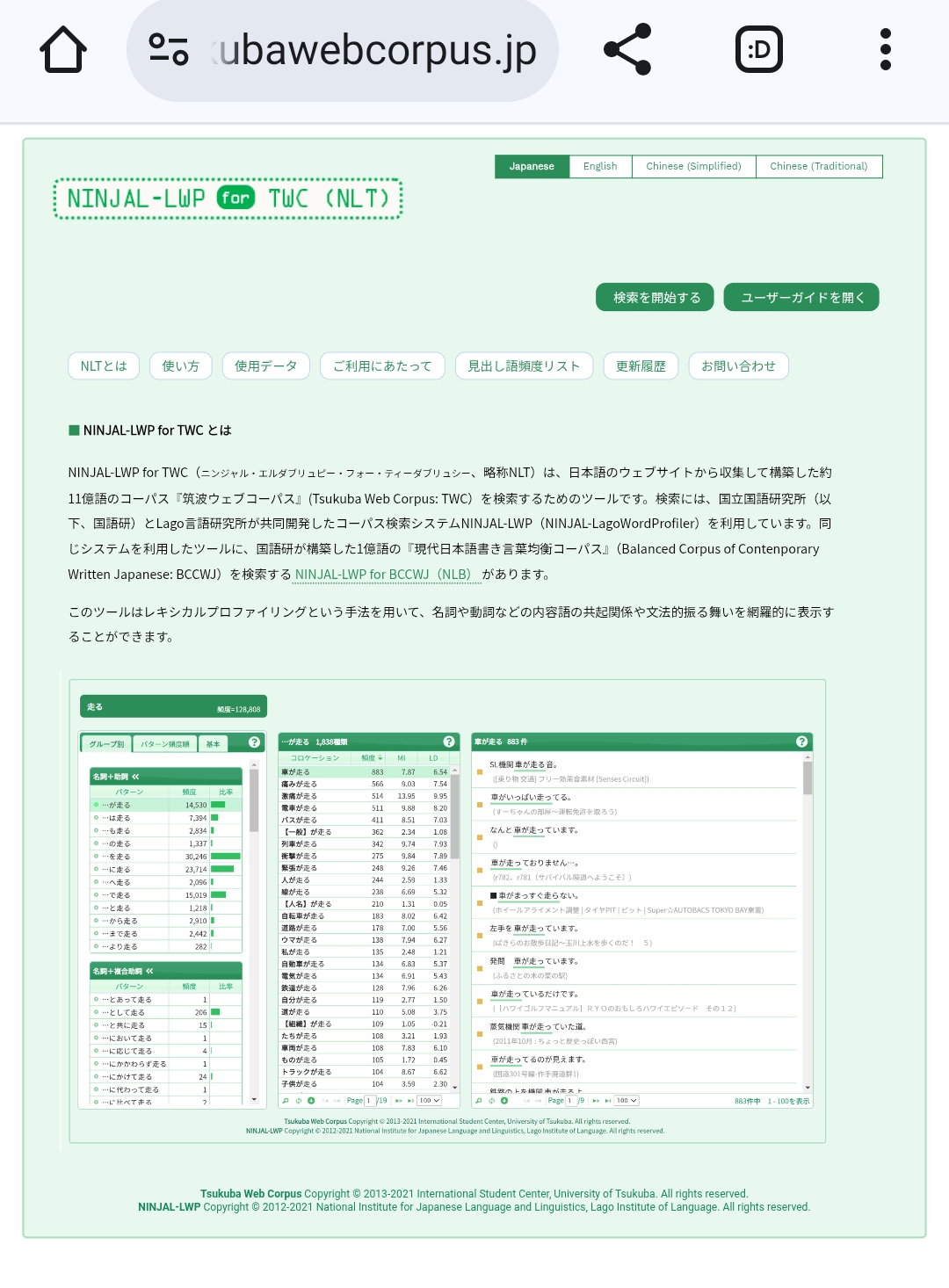Switch to Chinese (Simplified) tab
Image resolution: width=949 pixels, height=1288 pixels.
(x=693, y=166)
